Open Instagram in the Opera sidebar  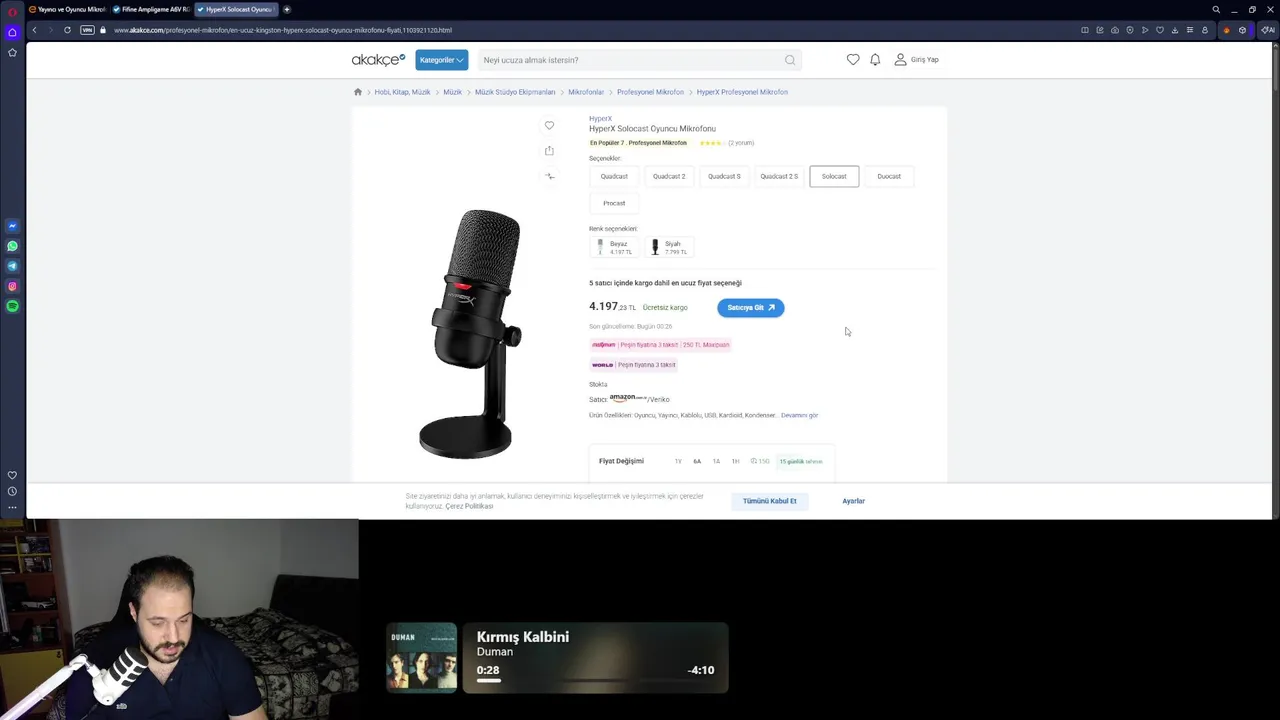pyautogui.click(x=12, y=286)
